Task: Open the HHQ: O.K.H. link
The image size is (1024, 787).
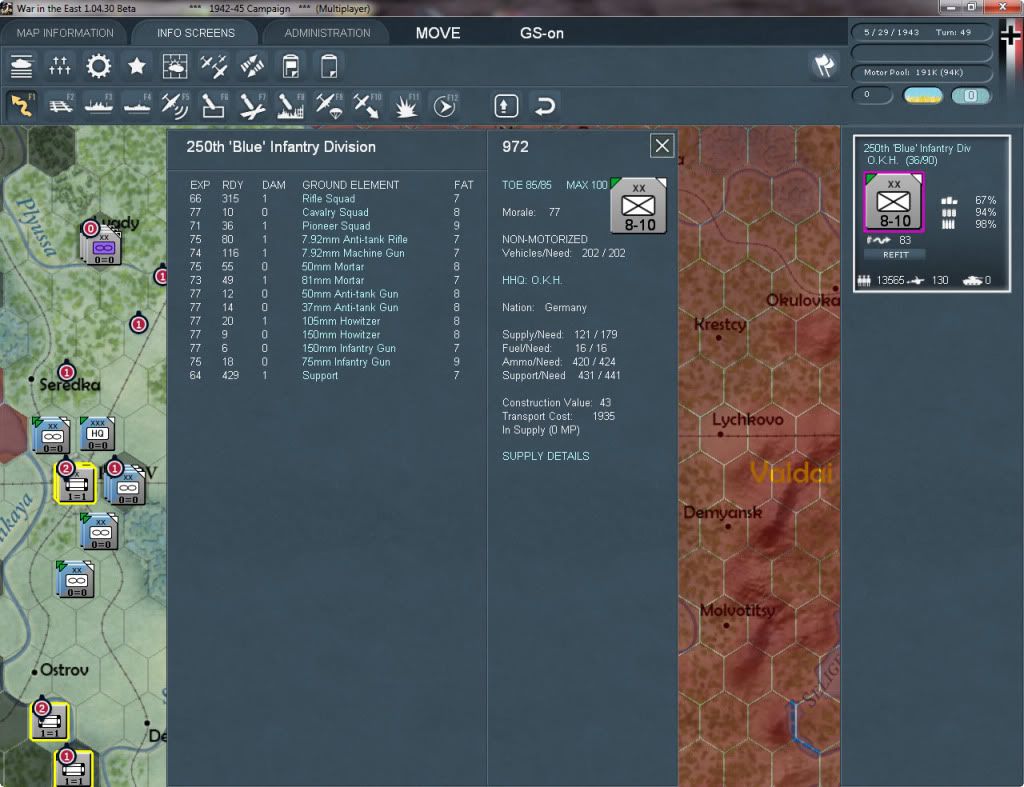Action: click(x=532, y=280)
